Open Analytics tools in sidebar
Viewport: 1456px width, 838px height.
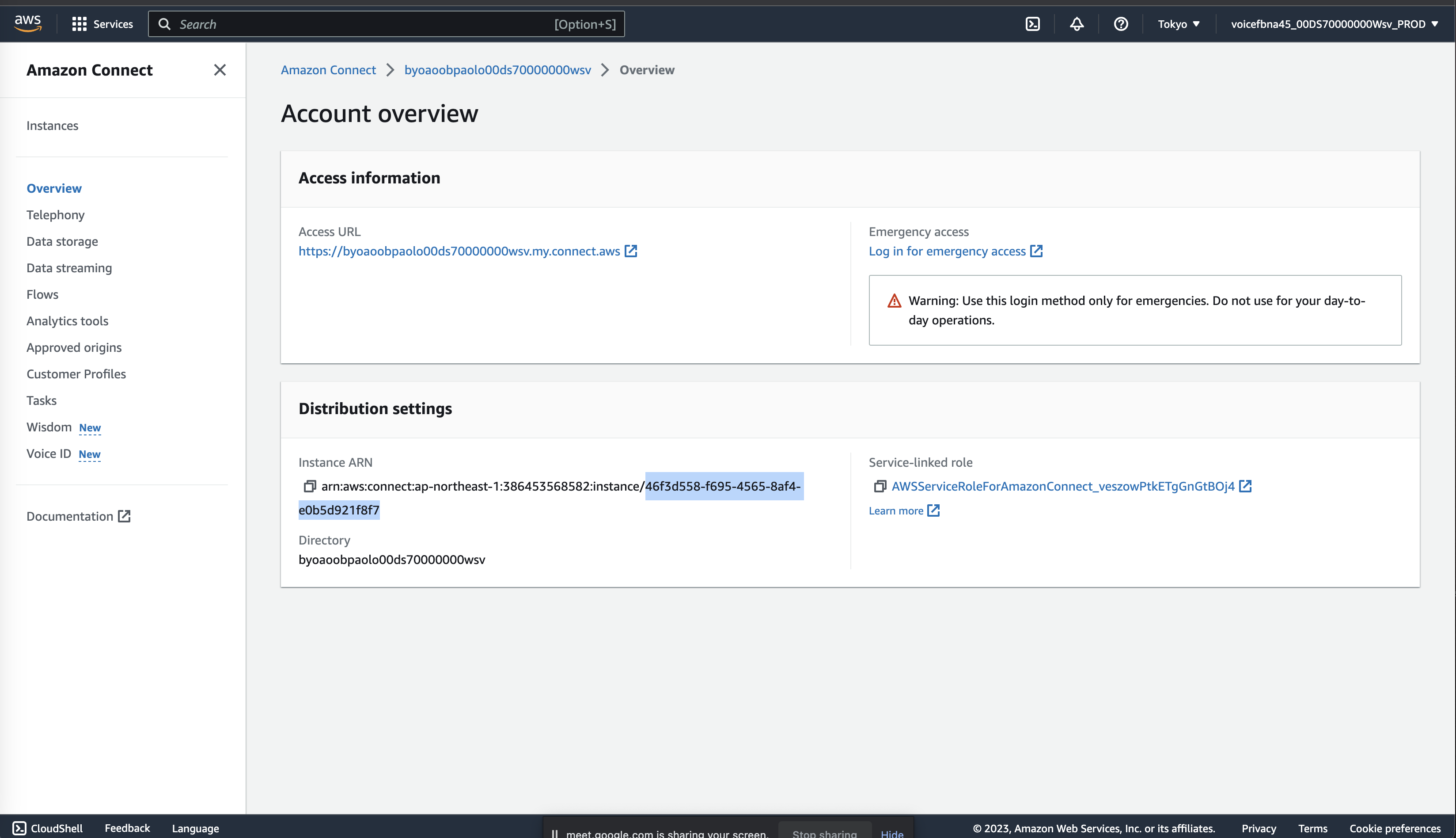click(67, 320)
